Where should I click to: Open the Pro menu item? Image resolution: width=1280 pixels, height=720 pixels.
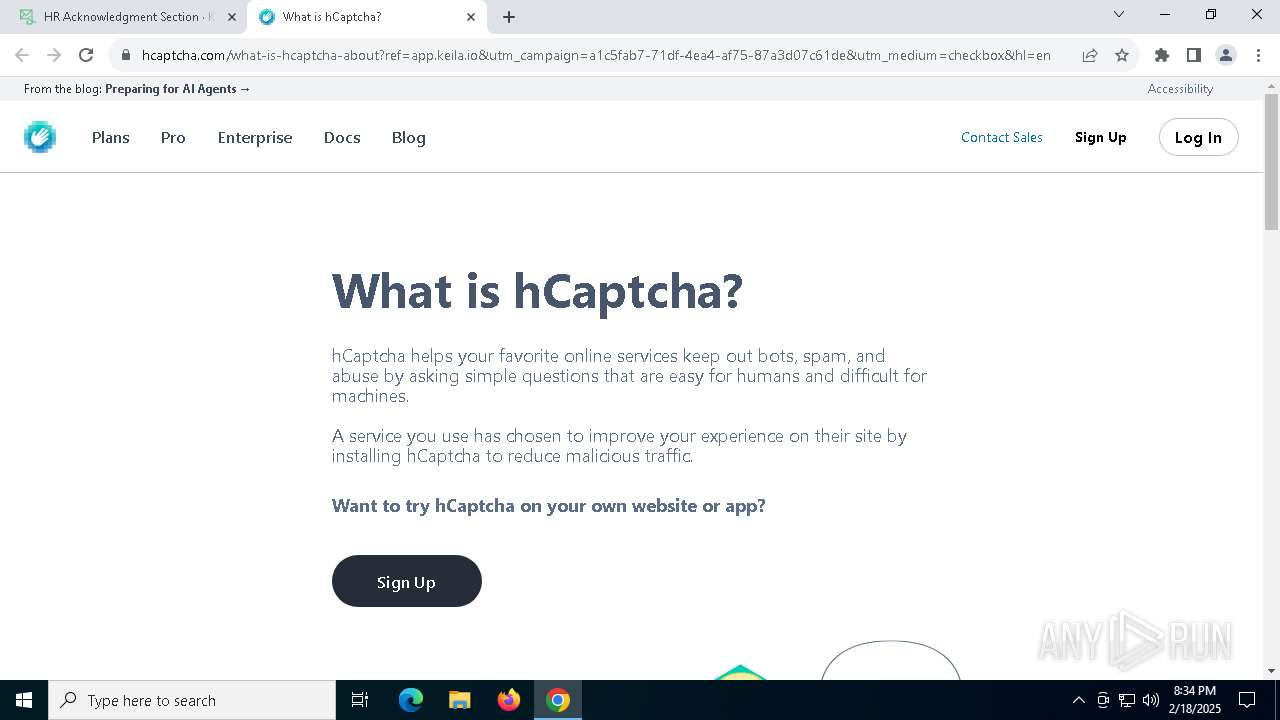(x=173, y=137)
